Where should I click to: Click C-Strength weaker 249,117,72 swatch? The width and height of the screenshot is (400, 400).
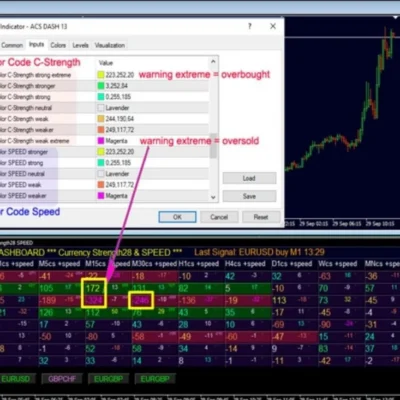coord(101,130)
